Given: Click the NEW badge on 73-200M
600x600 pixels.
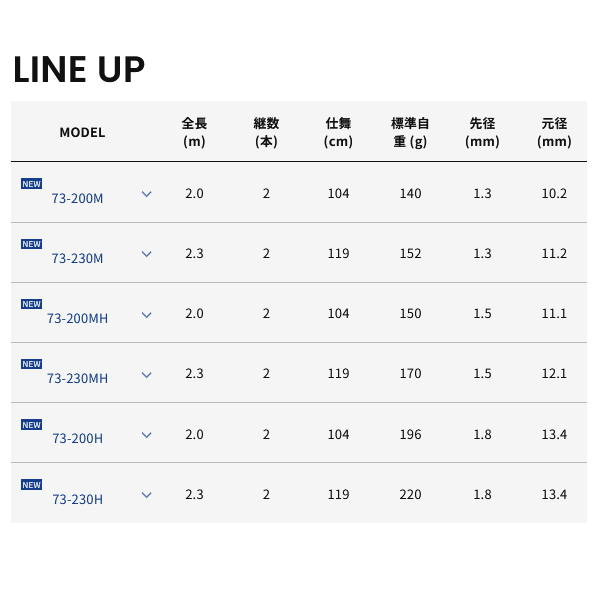Looking at the screenshot, I should click(x=31, y=184).
